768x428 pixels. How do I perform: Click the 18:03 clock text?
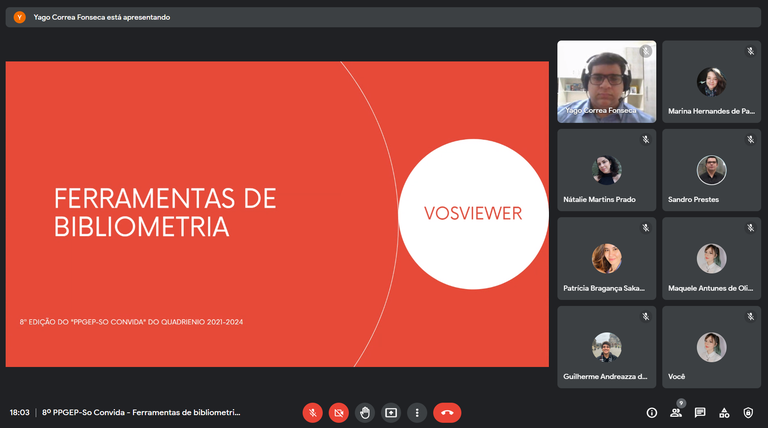pos(20,412)
